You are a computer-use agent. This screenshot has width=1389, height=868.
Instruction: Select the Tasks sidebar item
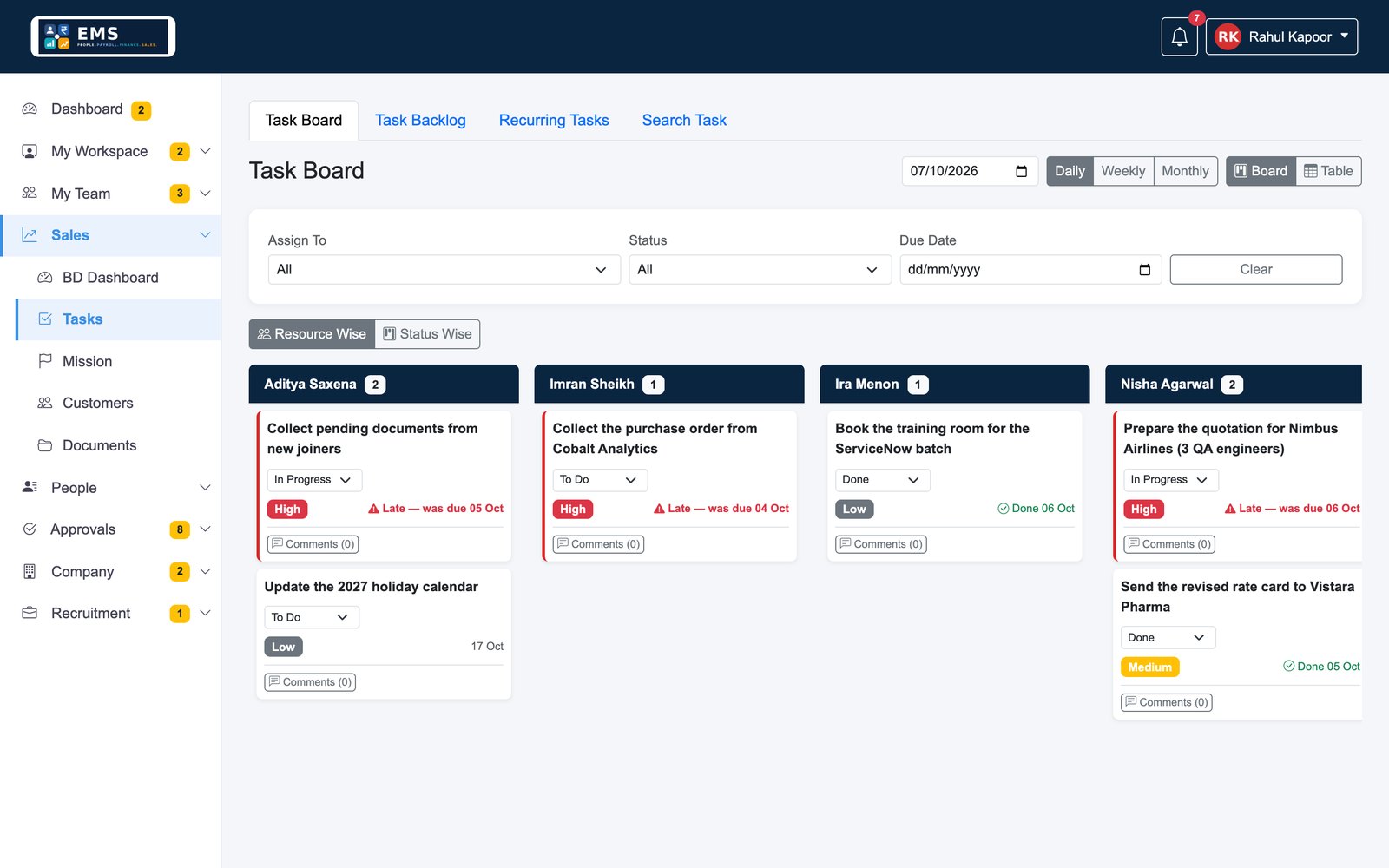118,319
